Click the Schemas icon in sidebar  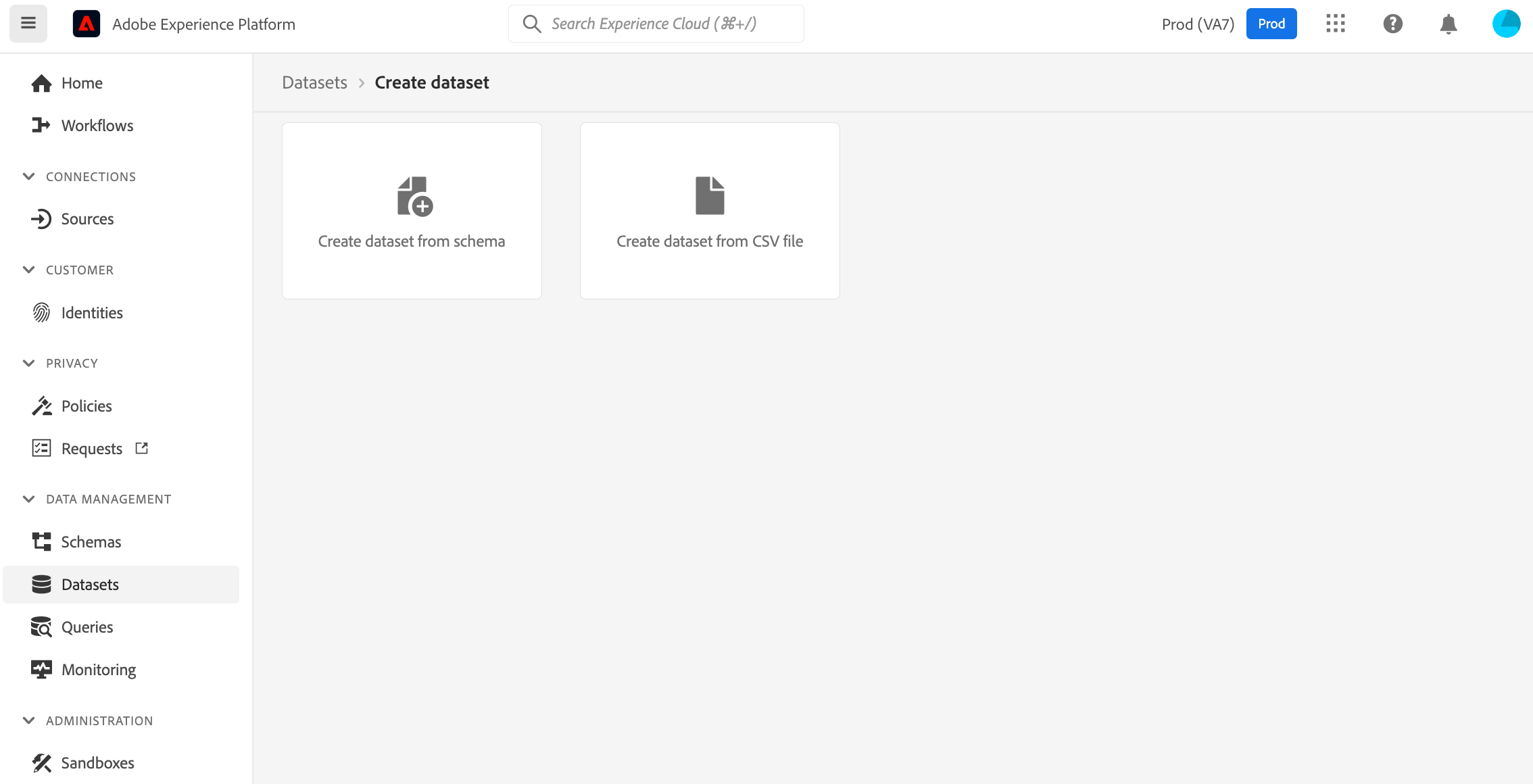pos(41,541)
